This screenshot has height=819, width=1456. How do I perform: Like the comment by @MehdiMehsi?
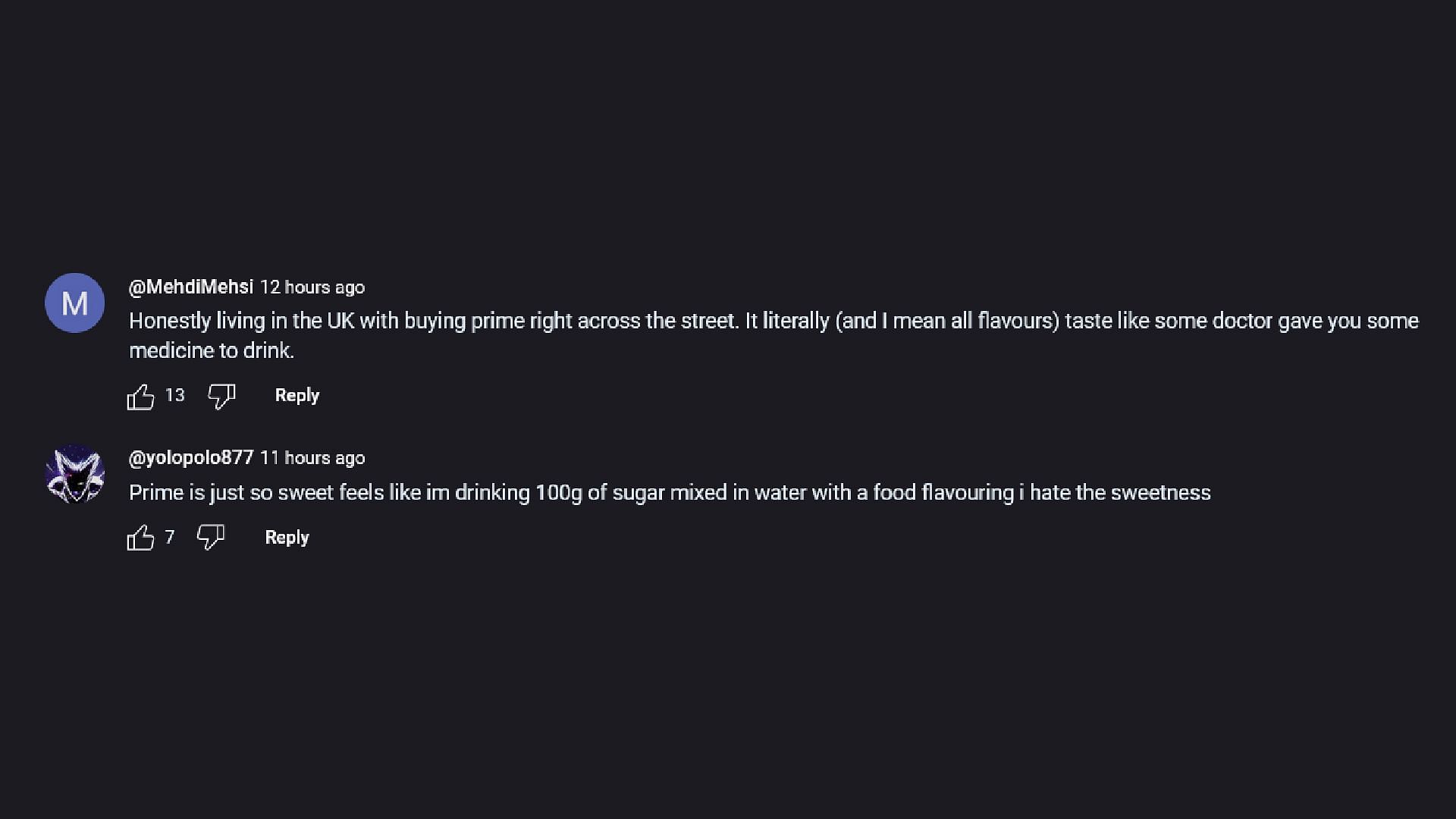click(141, 397)
